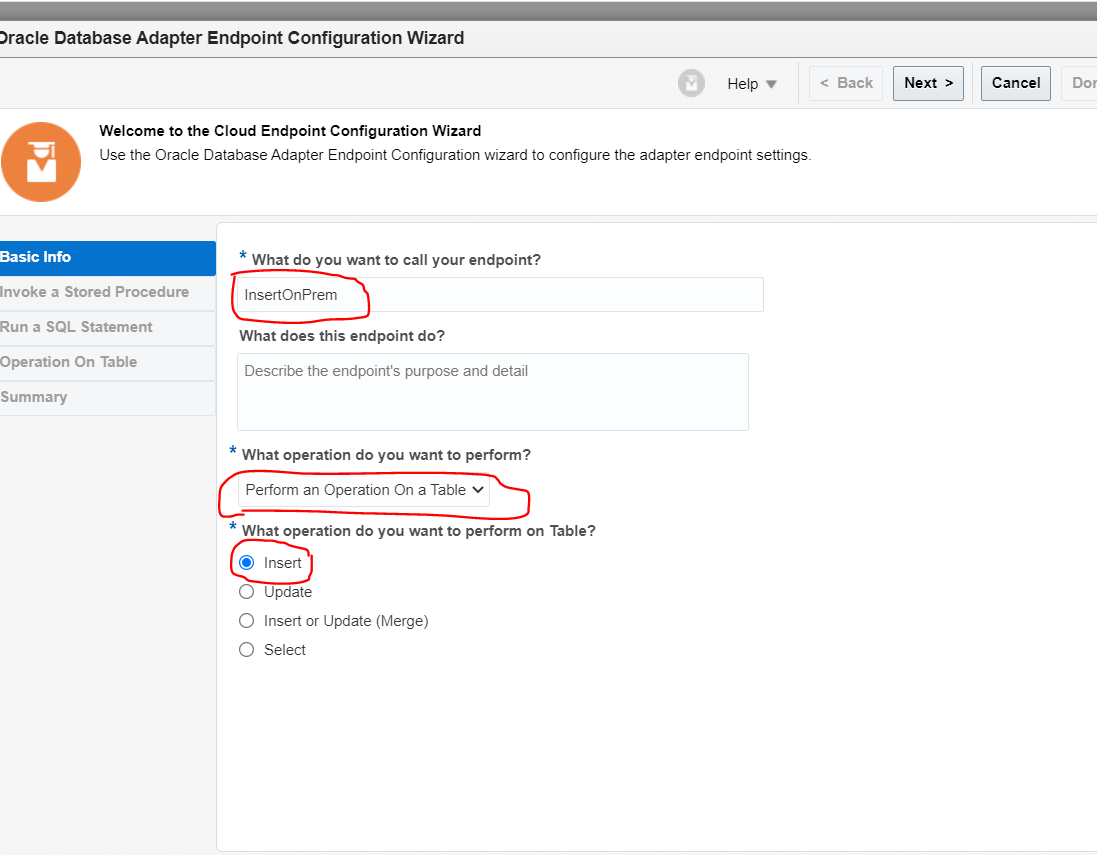This screenshot has width=1097, height=855.
Task: Click the partially visible Done button
Action: click(x=1080, y=83)
